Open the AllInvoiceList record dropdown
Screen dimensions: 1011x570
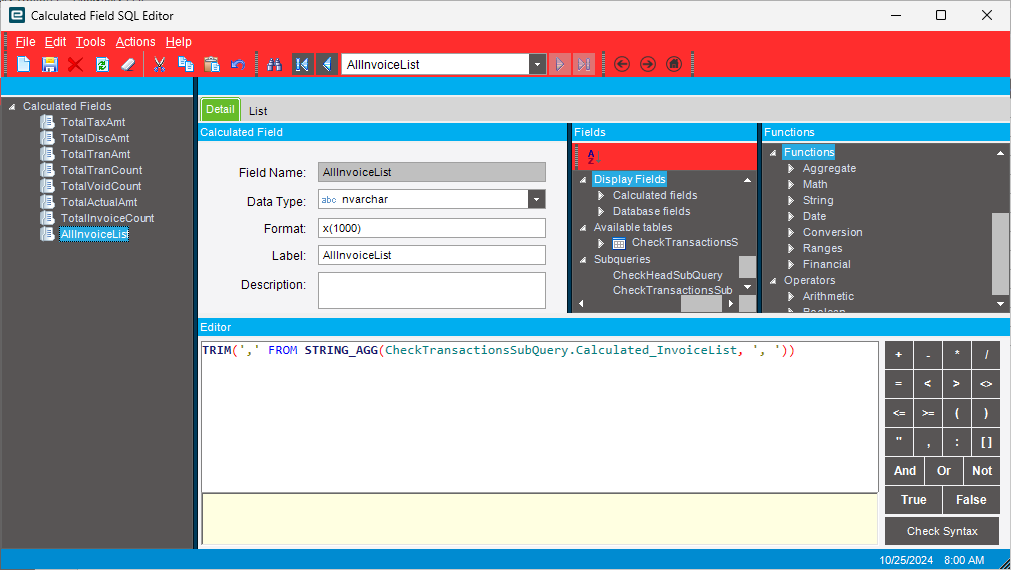(x=536, y=64)
